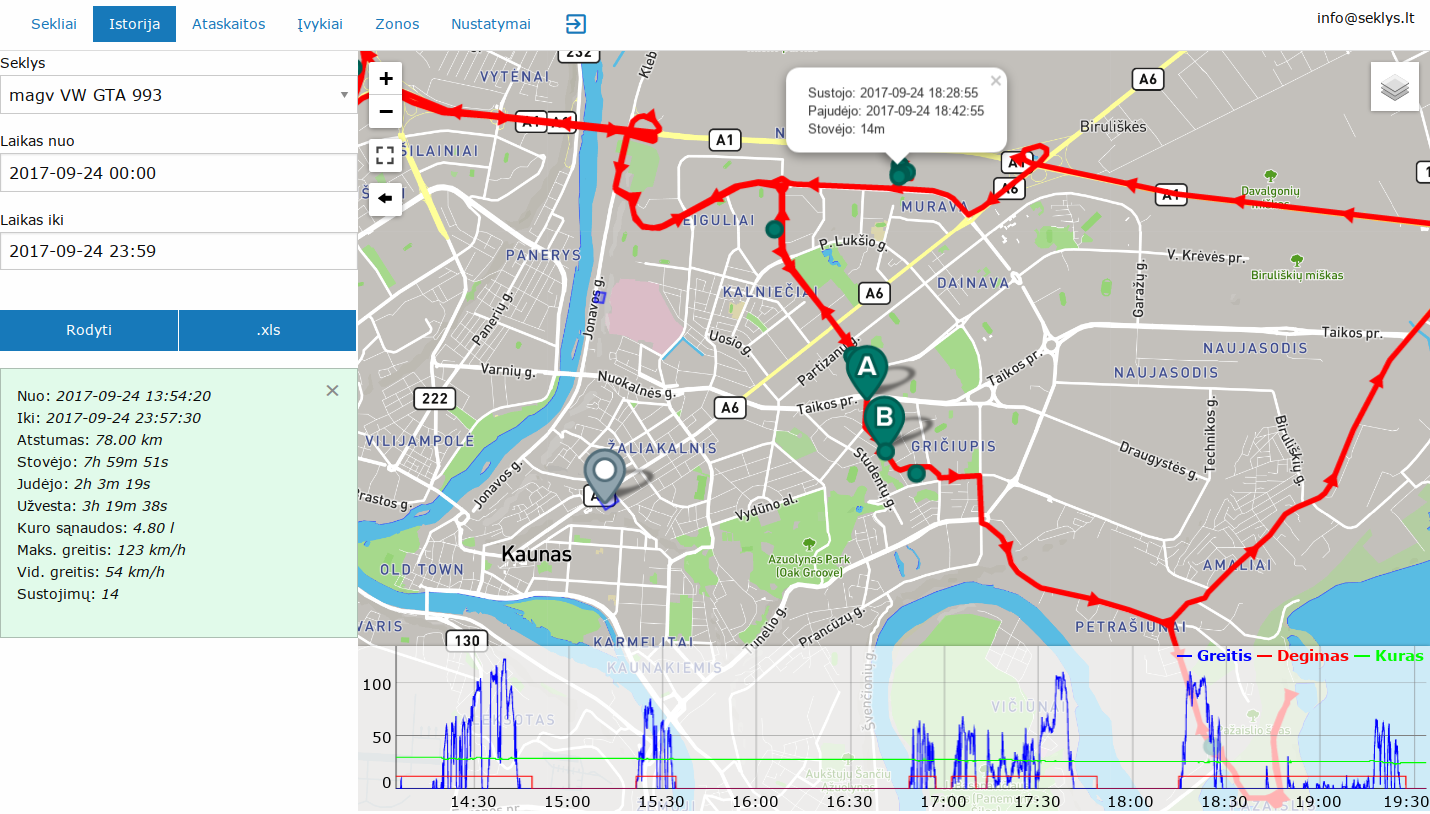Image resolution: width=1430 pixels, height=814 pixels.
Task: Zoom out of the map
Action: [386, 111]
